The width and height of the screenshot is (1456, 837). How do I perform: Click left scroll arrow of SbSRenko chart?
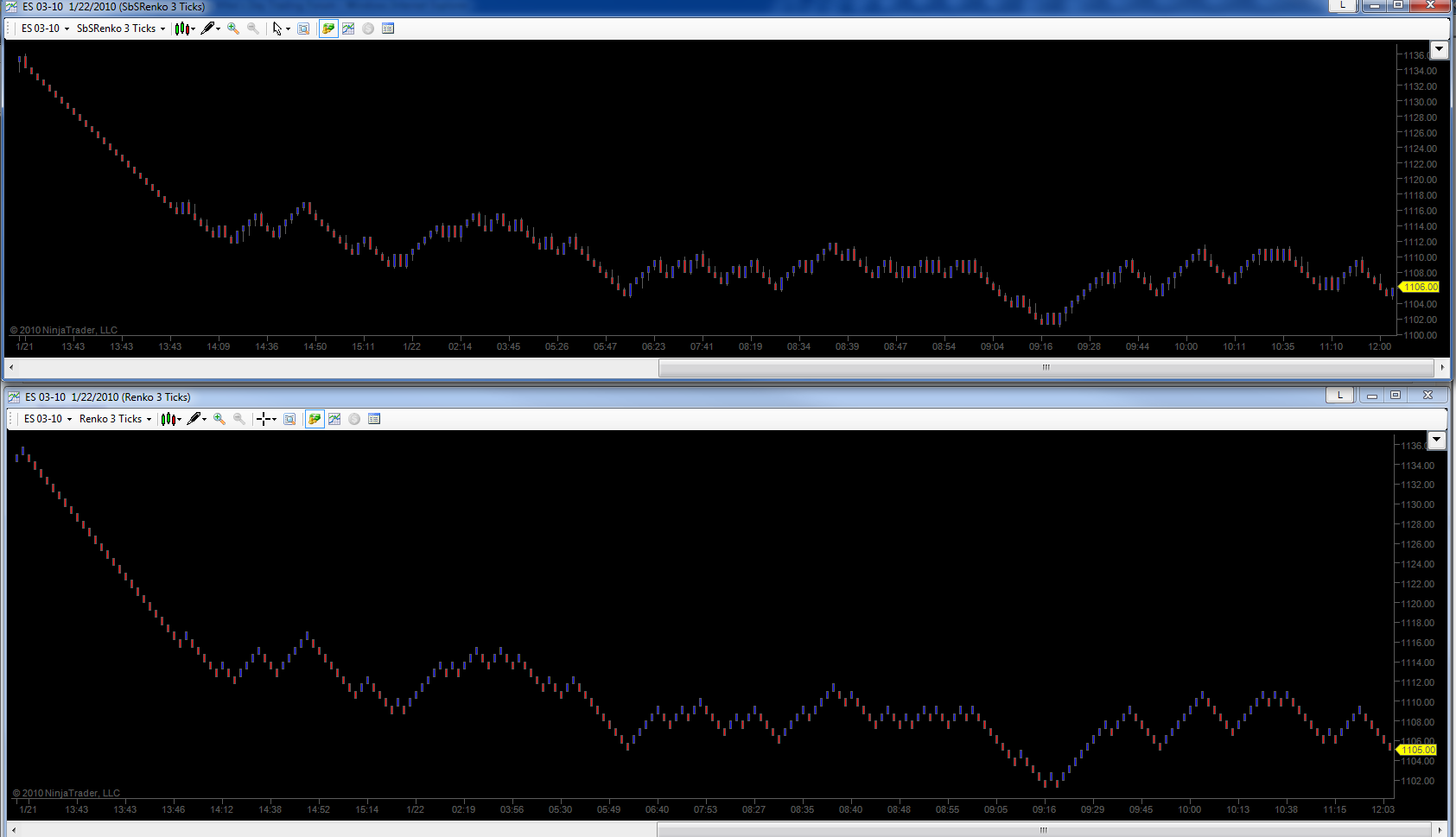click(10, 367)
